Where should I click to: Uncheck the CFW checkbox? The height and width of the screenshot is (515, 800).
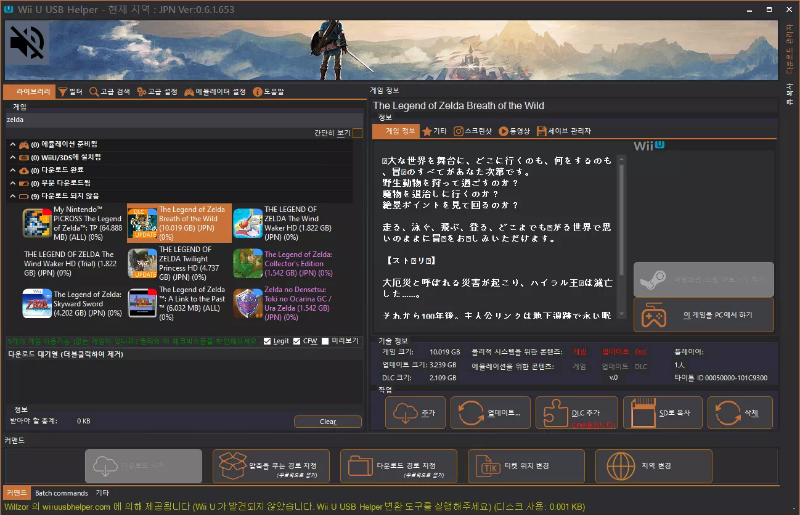coord(297,341)
